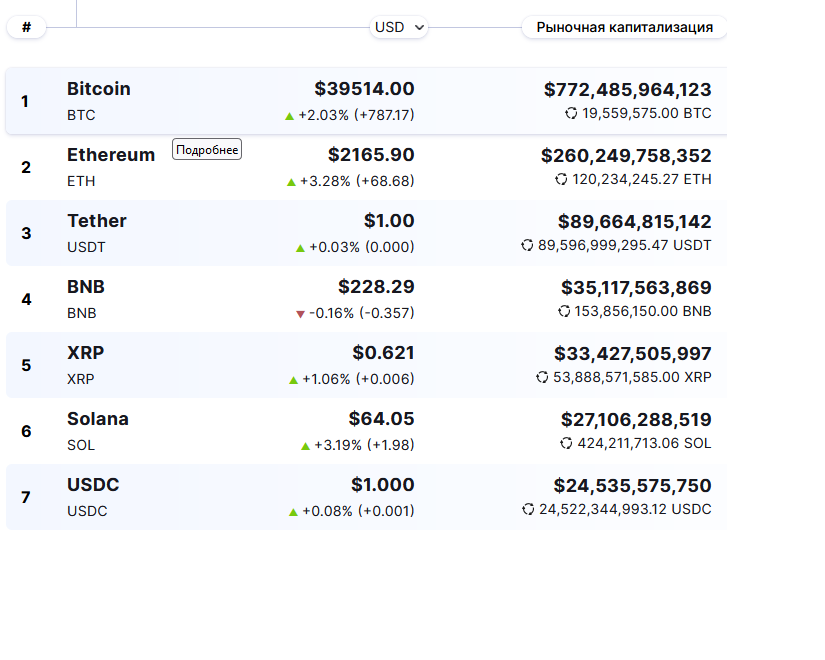The height and width of the screenshot is (660, 825).
Task: Click the circular icon next to 53,888,571,585.00 XRP
Action: (x=542, y=378)
